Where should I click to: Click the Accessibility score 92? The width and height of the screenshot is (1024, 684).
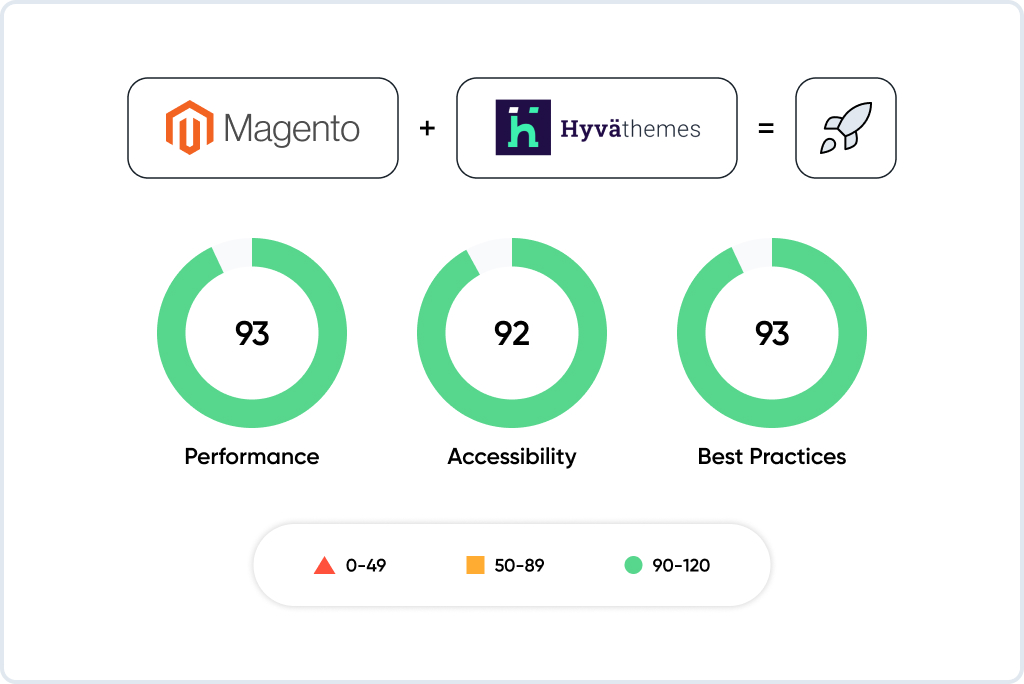point(512,334)
